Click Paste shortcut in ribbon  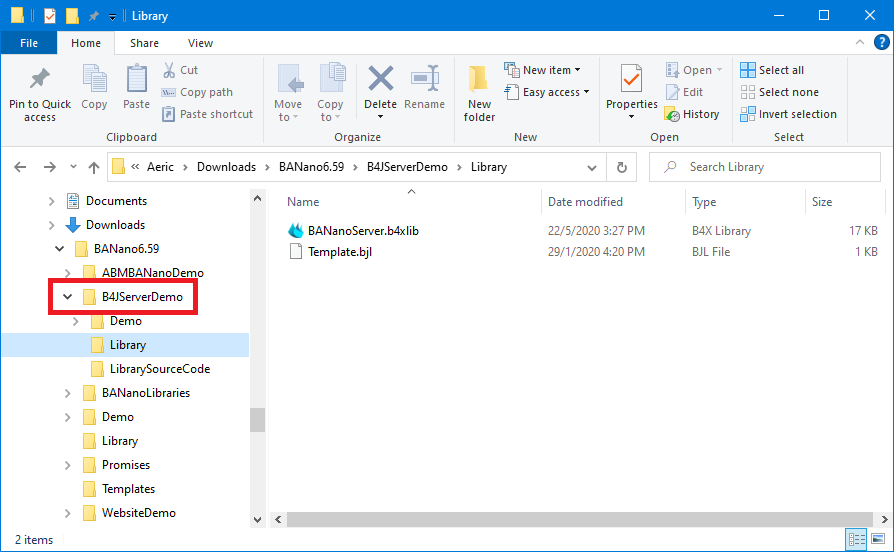point(208,114)
